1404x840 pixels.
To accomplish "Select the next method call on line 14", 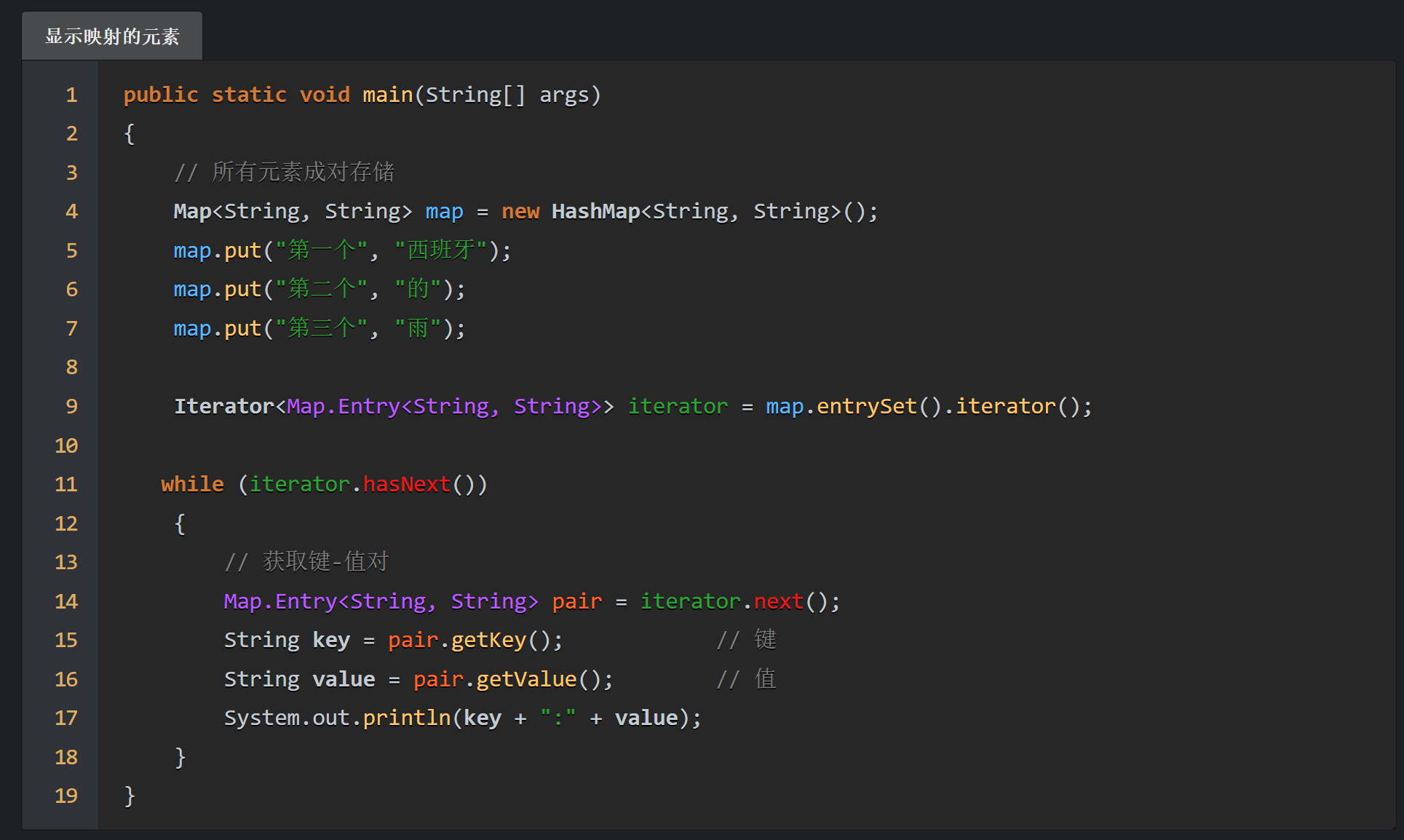I will point(777,601).
